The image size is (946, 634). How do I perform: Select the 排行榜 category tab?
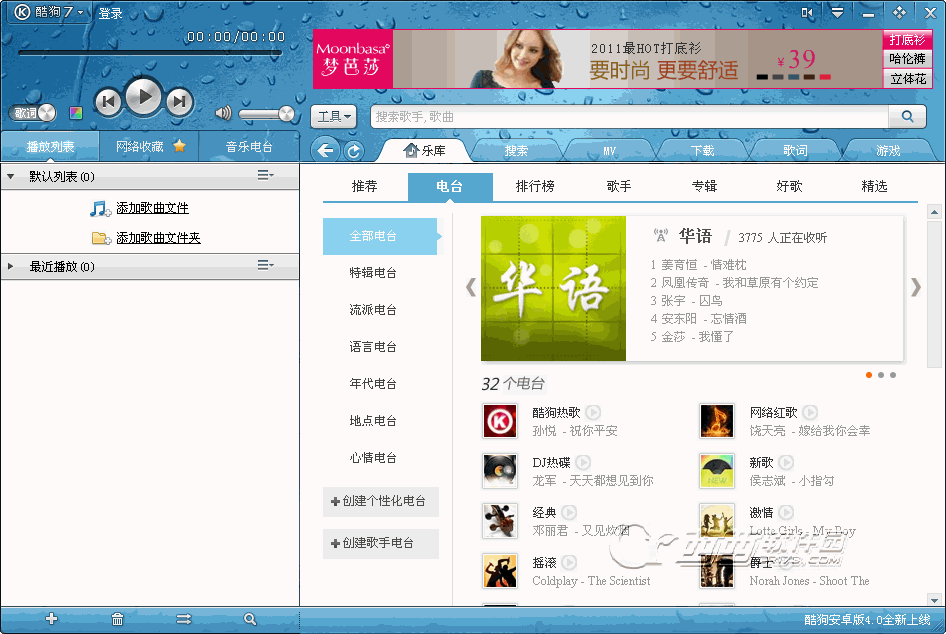535,186
